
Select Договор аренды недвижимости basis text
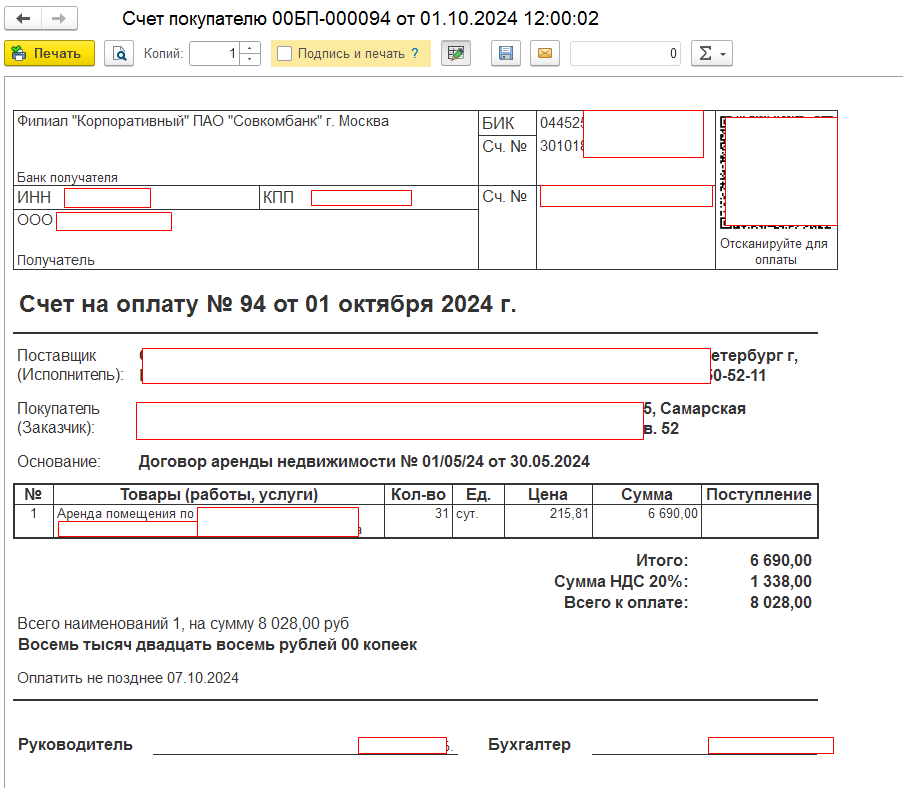[364, 461]
